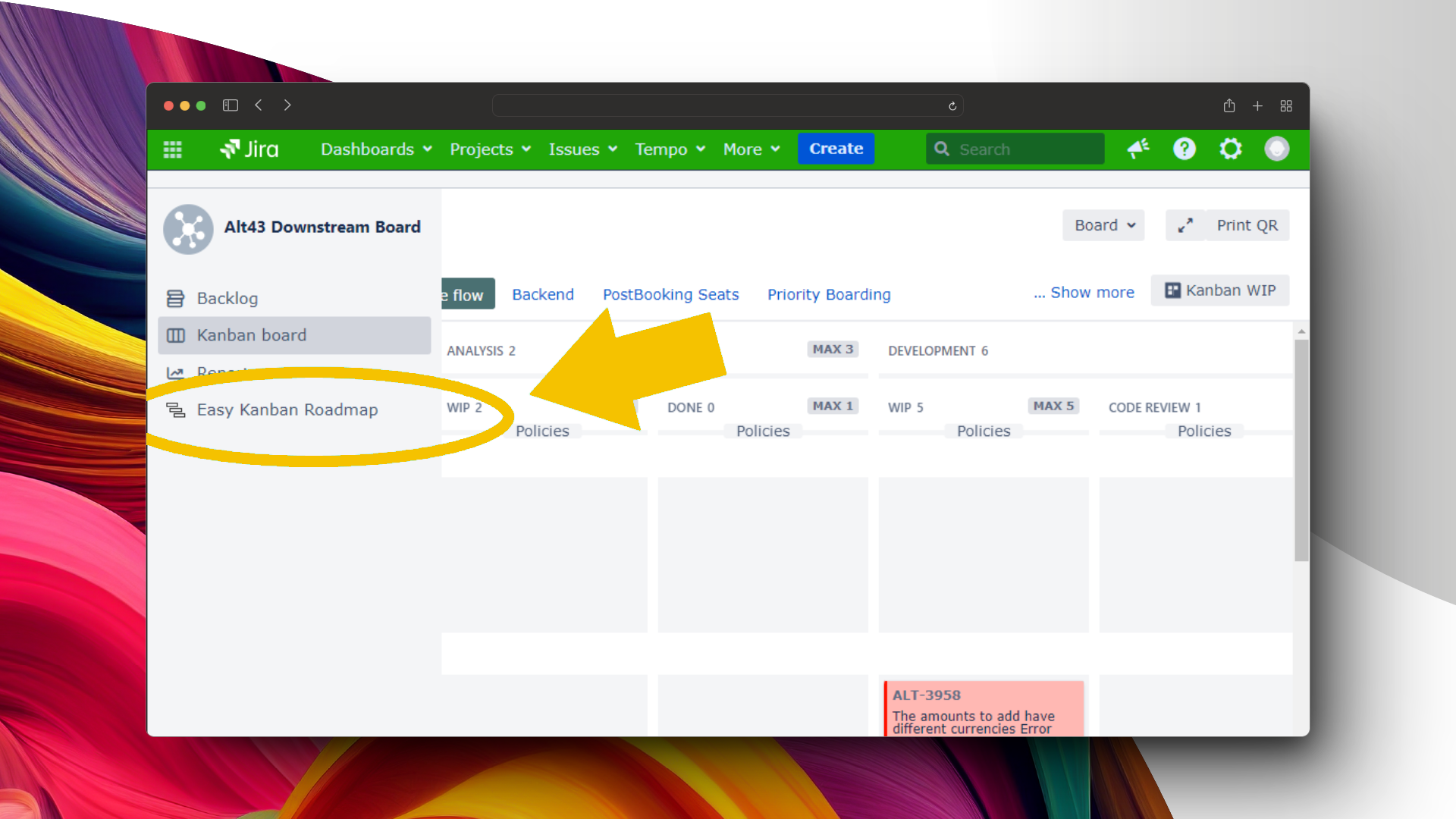Click the Kanban WIP button

pos(1220,290)
